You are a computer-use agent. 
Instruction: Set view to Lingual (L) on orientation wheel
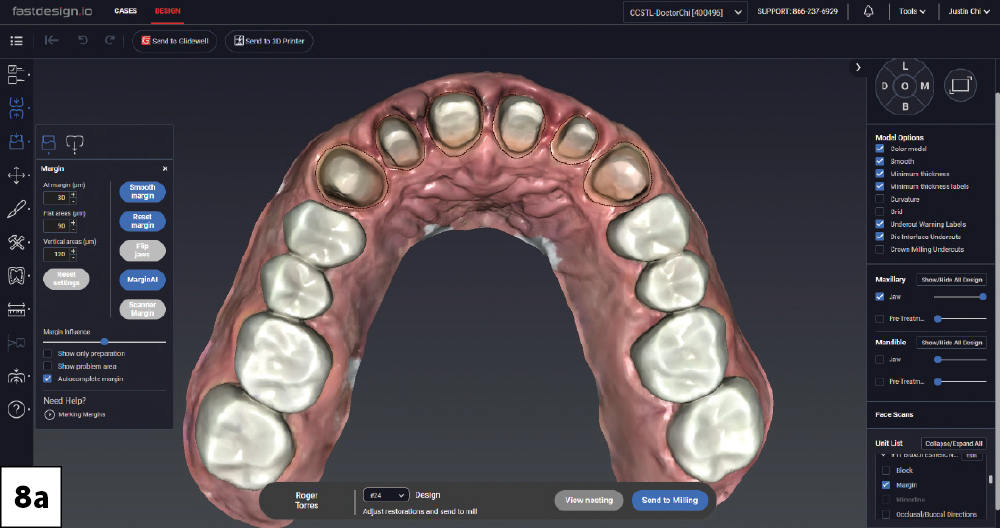(905, 66)
